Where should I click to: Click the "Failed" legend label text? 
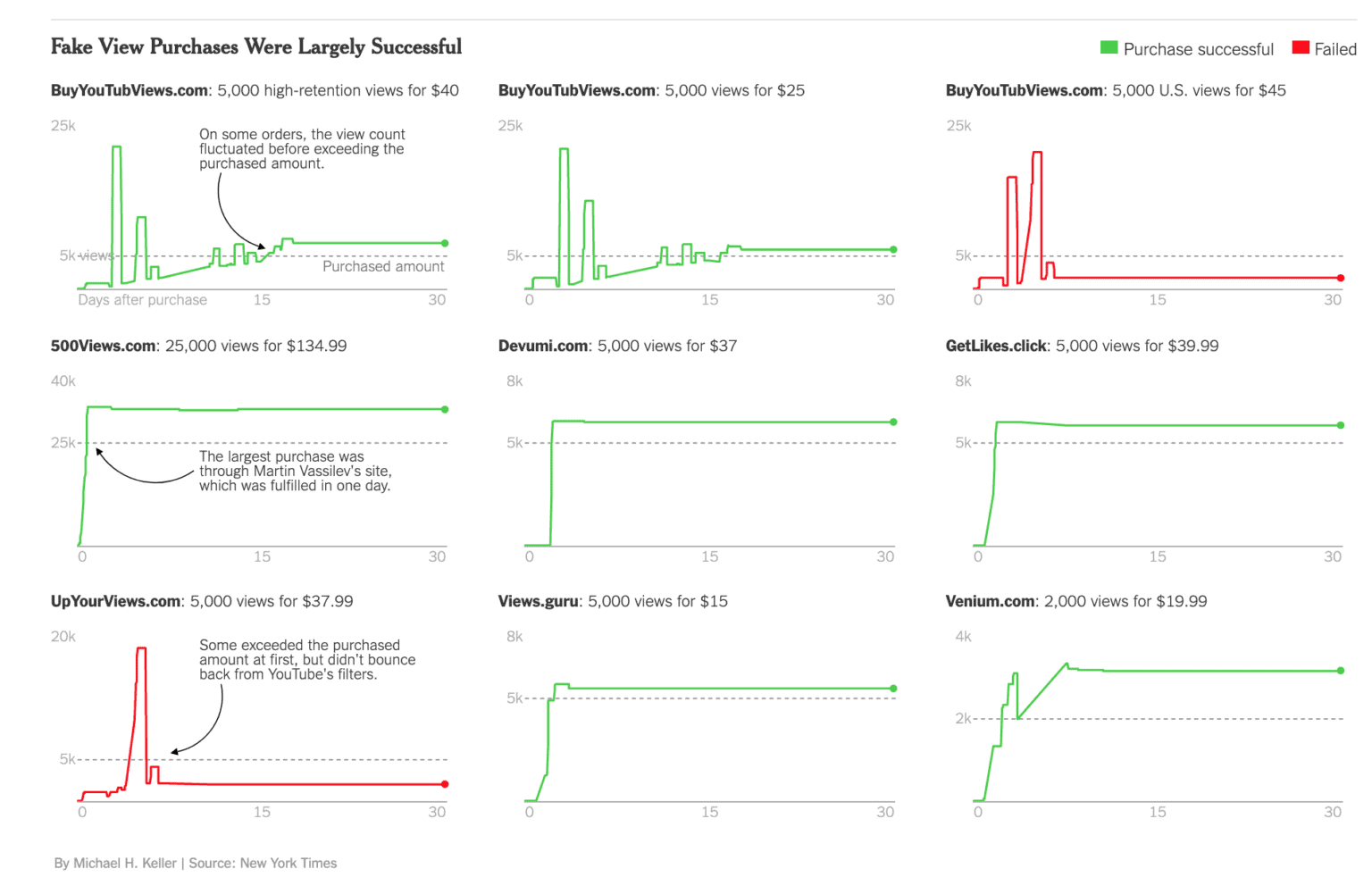[1334, 49]
